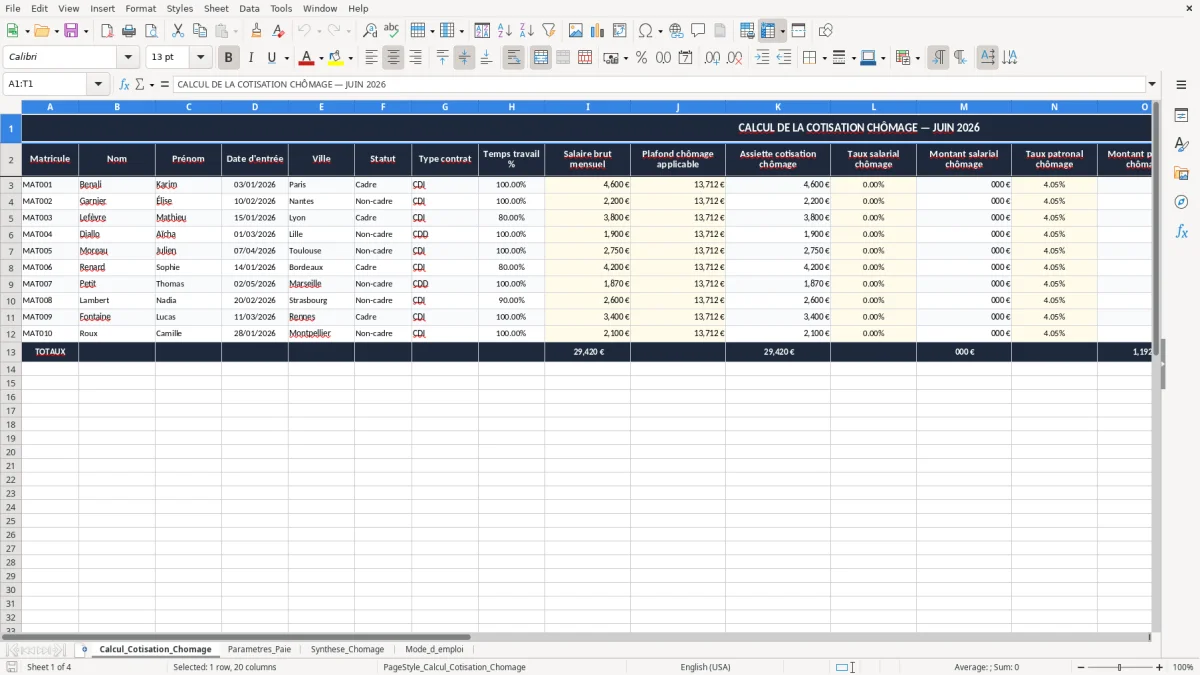1200x675 pixels.
Task: Open the Format menu
Action: click(141, 8)
